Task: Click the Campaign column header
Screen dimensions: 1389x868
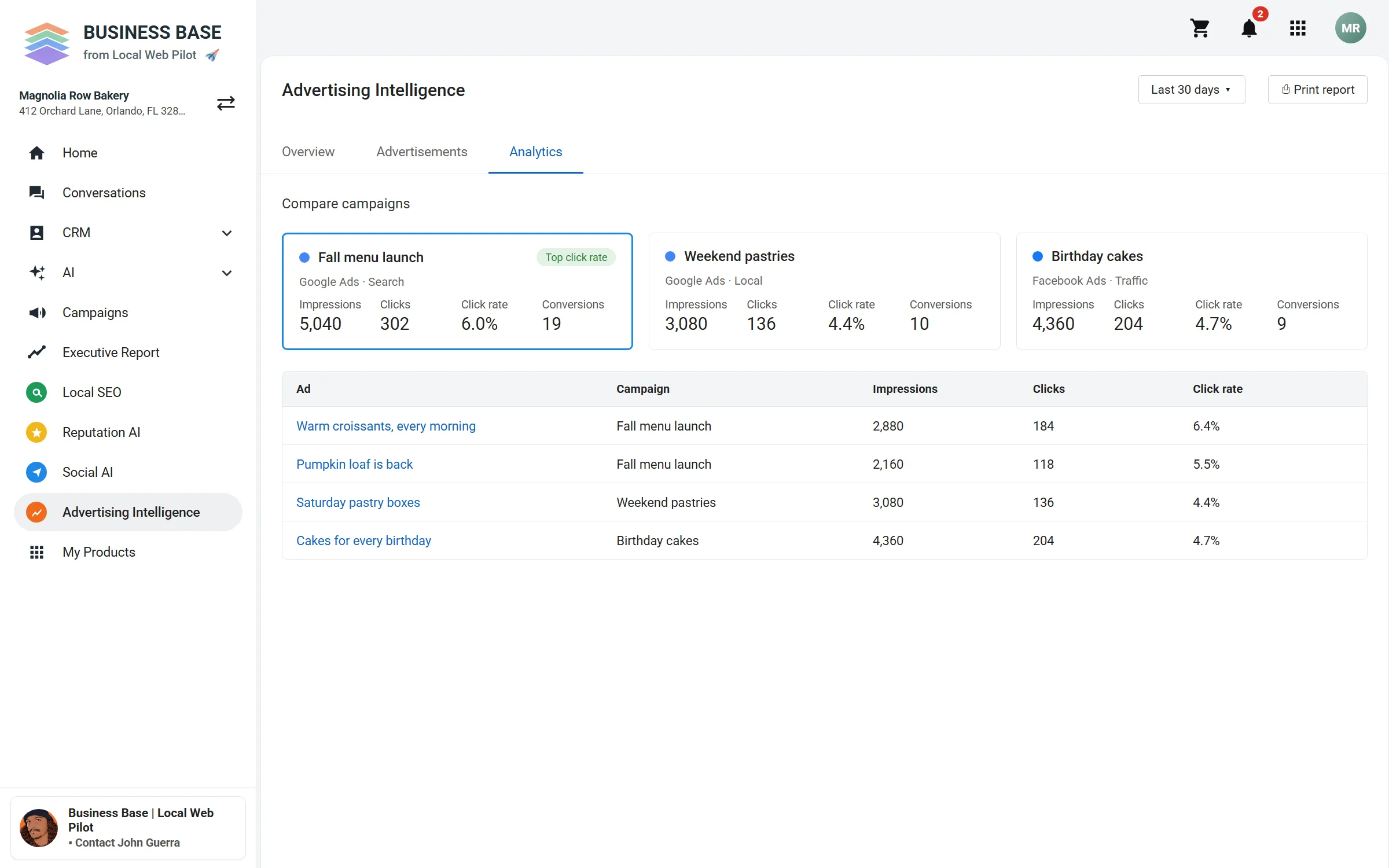Action: click(642, 389)
